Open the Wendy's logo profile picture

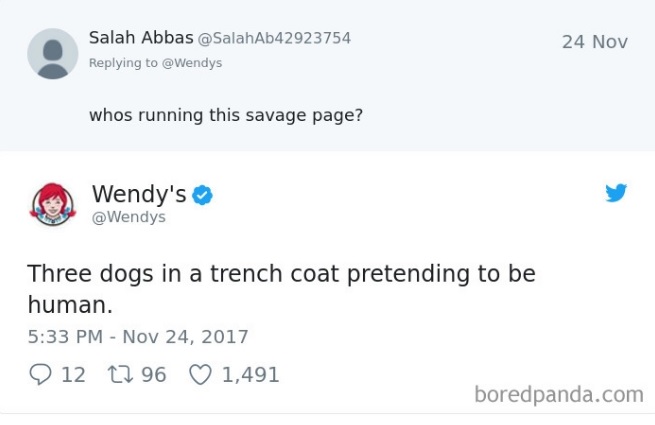click(53, 204)
